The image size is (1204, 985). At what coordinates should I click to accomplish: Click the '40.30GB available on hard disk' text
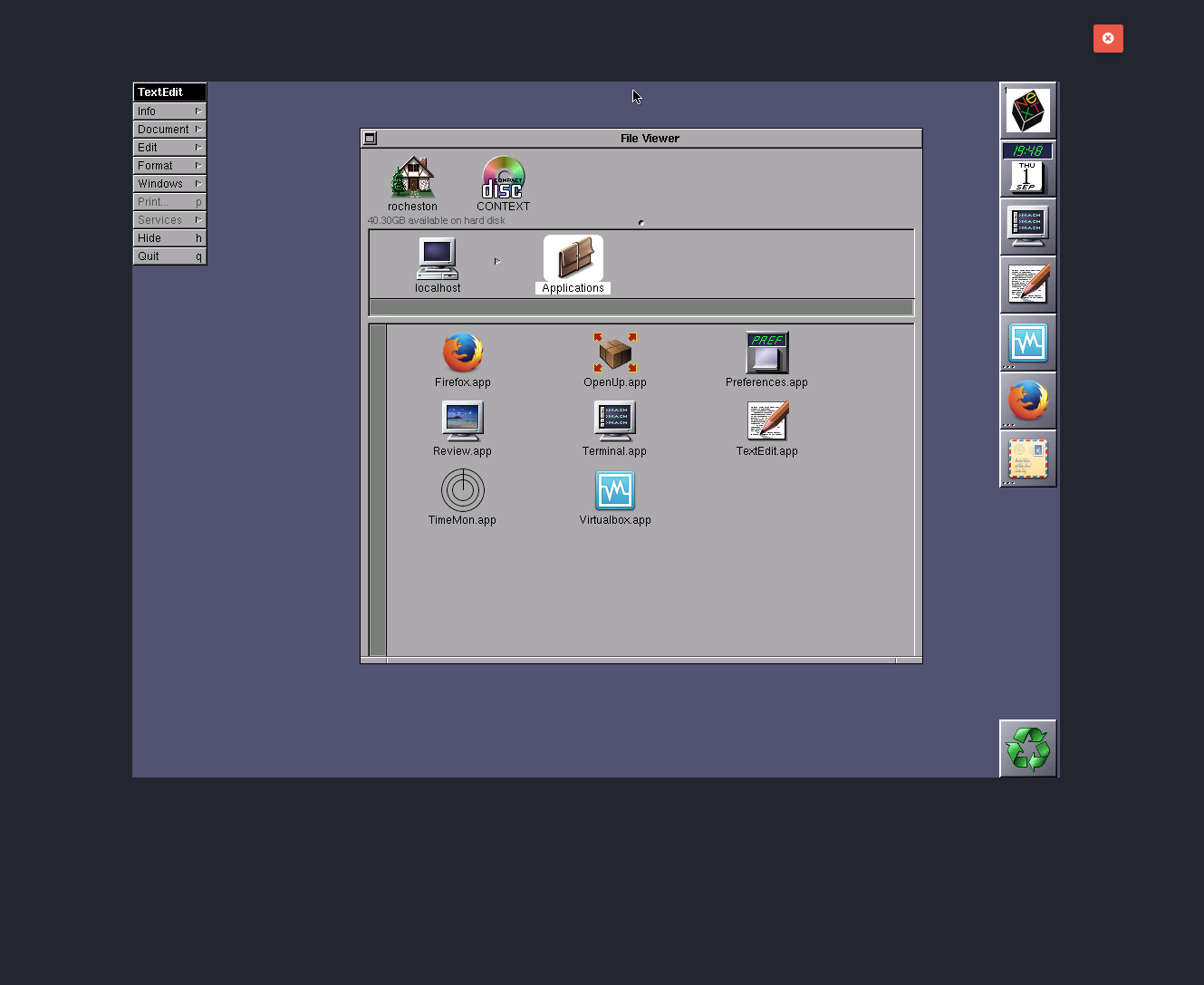coord(436,220)
